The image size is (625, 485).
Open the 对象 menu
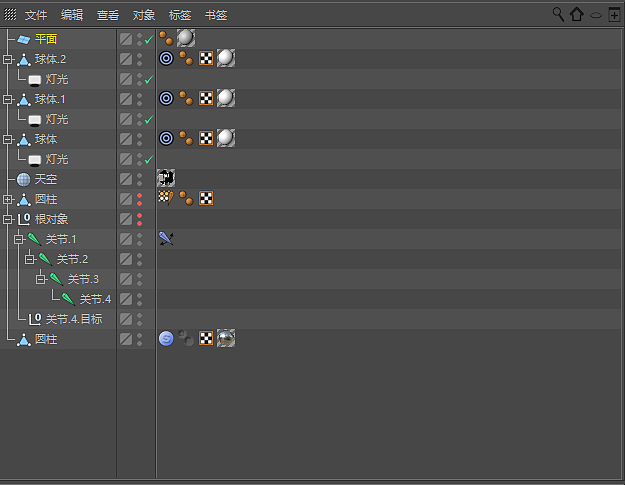(x=144, y=16)
